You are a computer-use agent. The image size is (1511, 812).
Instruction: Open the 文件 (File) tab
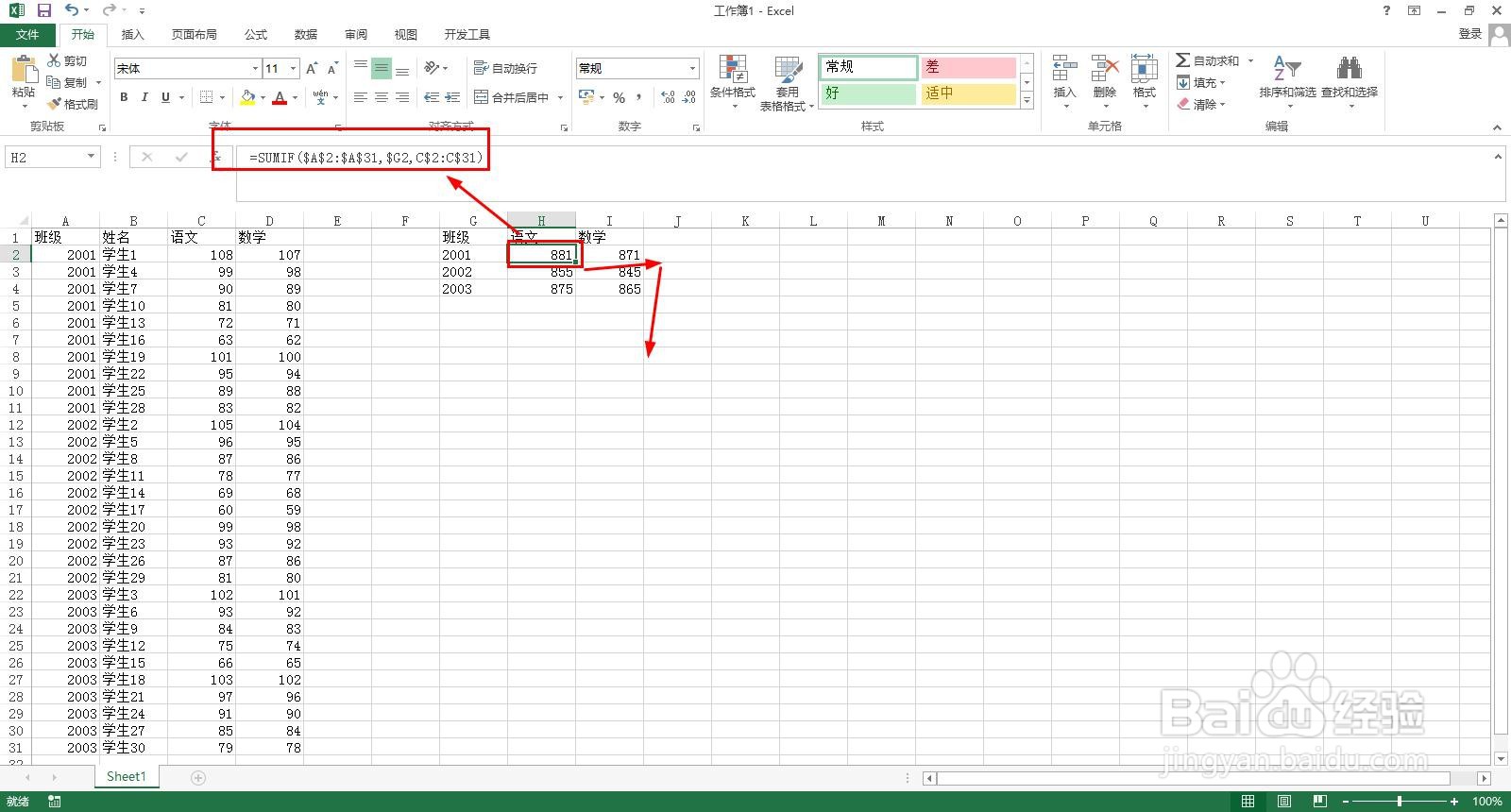coord(27,34)
